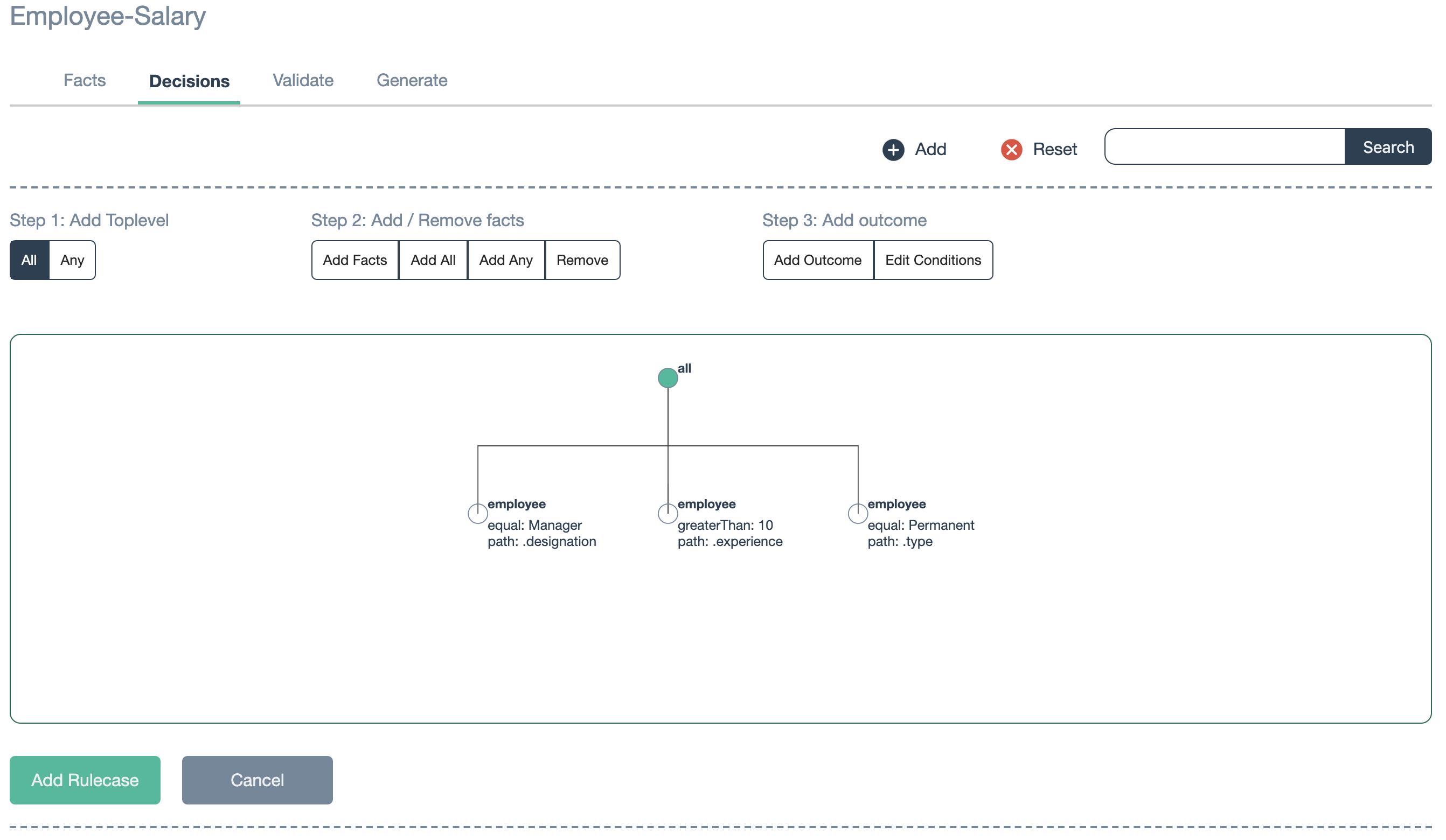Click the Add Facts icon button
The image size is (1446, 840).
(x=355, y=260)
